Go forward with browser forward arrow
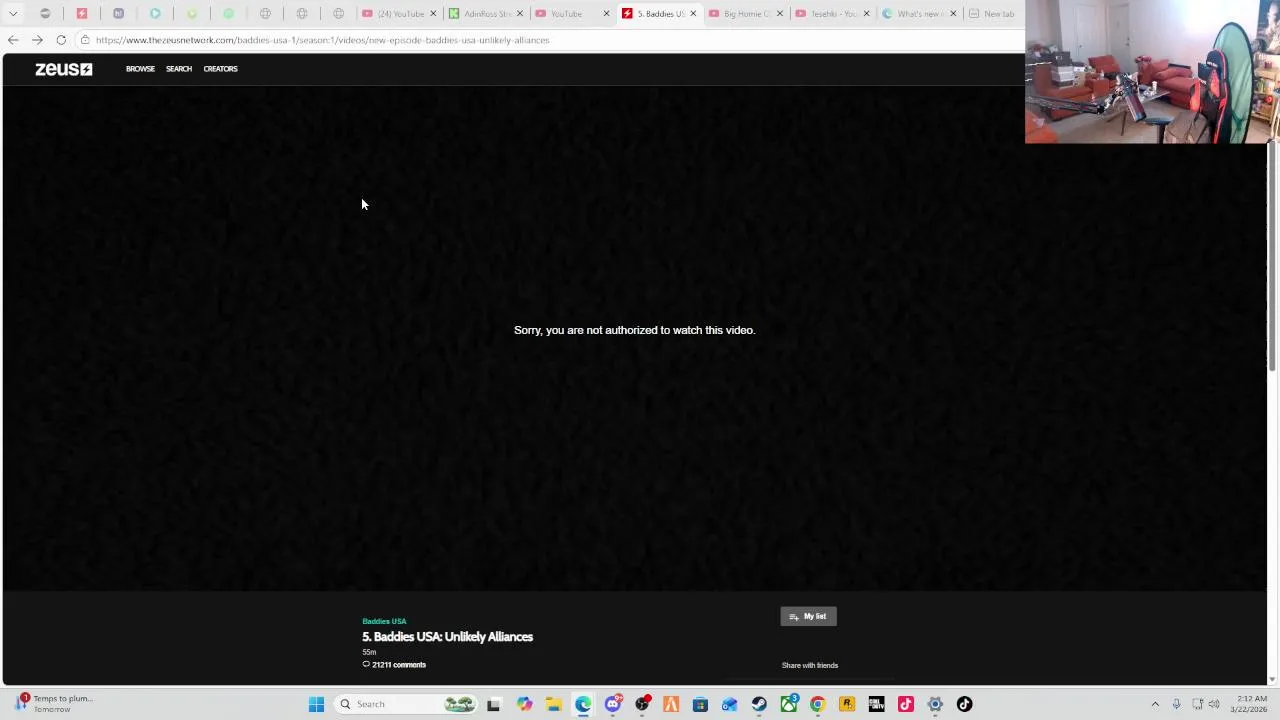Viewport: 1280px width, 720px height. point(37,40)
